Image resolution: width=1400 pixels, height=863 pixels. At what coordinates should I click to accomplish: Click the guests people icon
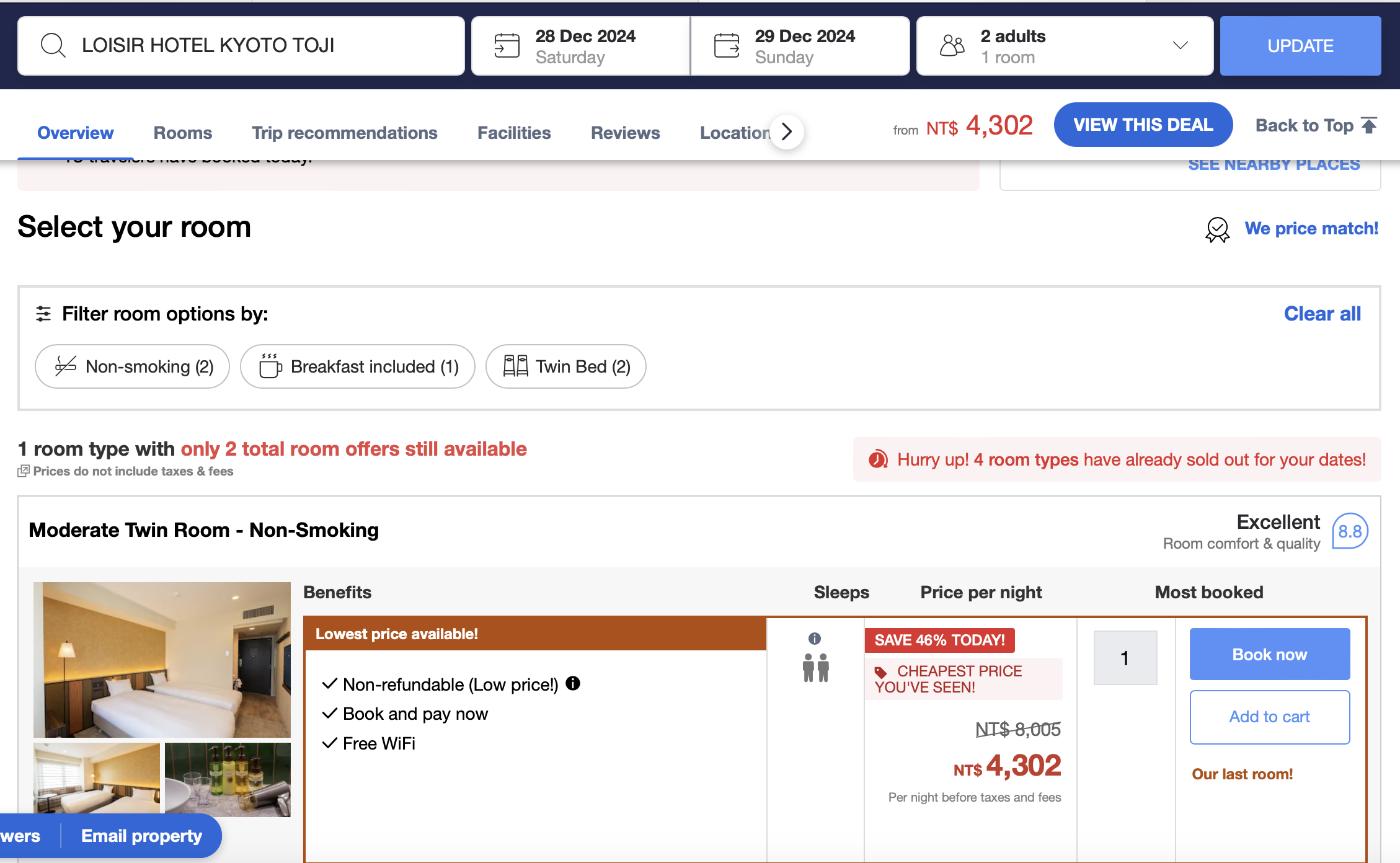coord(952,46)
